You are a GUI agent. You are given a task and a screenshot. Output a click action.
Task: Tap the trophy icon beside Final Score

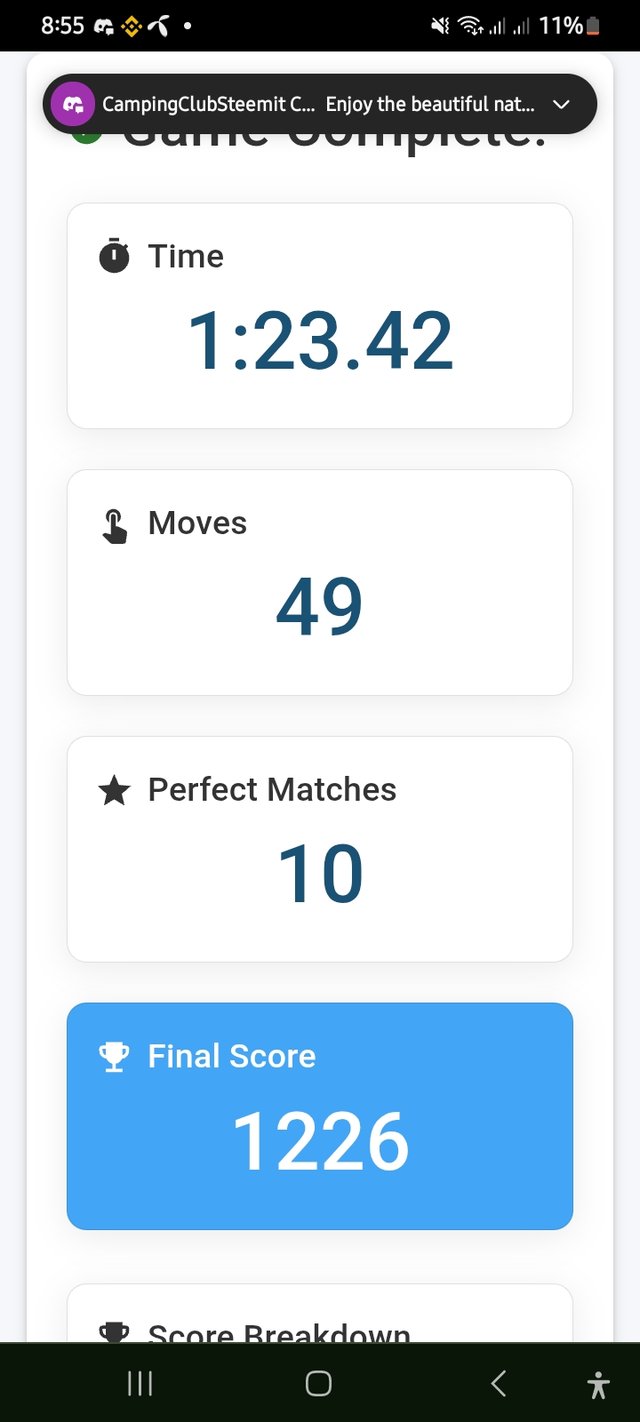[x=115, y=1057]
